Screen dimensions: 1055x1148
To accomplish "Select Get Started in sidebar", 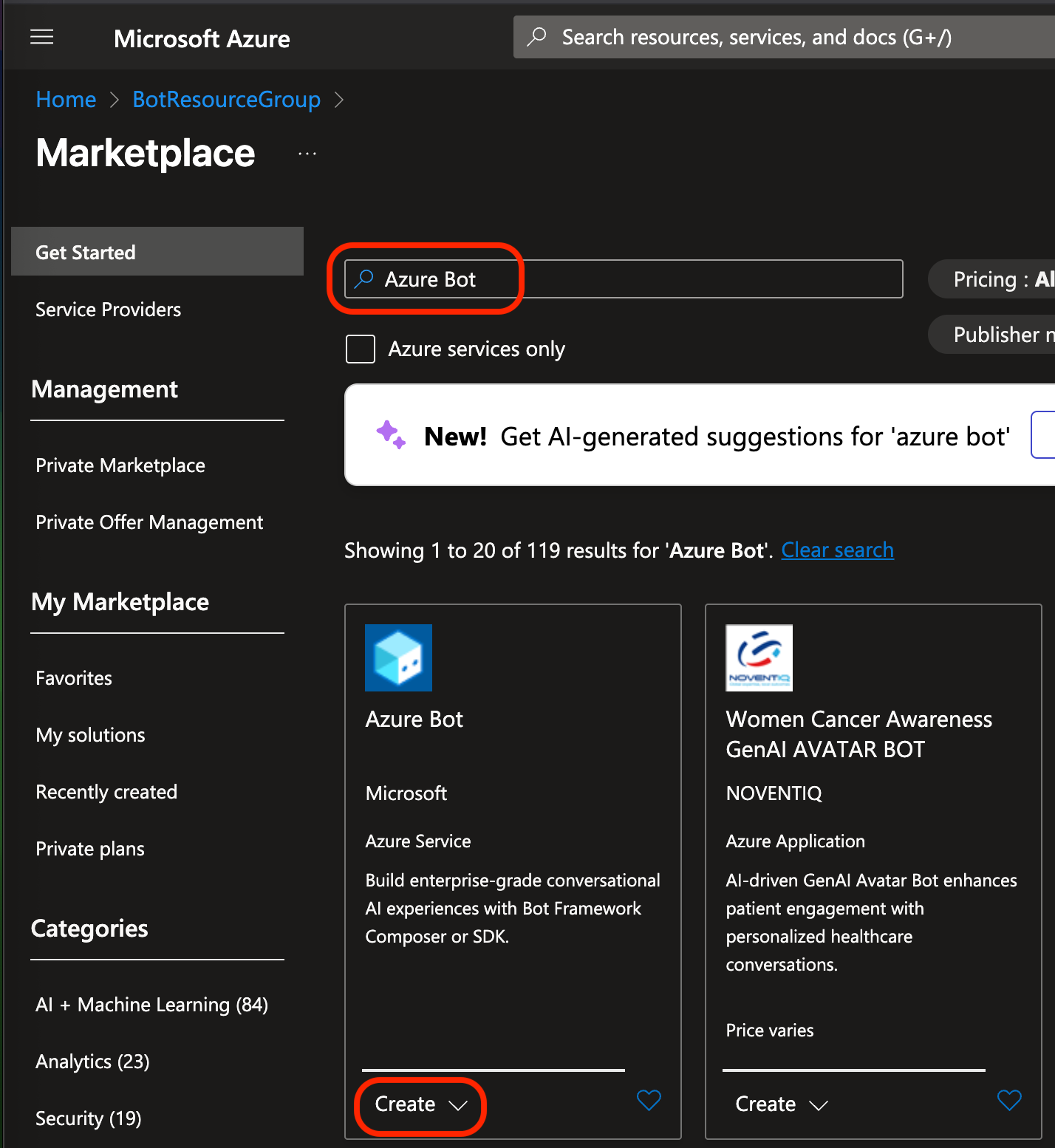I will pos(157,252).
